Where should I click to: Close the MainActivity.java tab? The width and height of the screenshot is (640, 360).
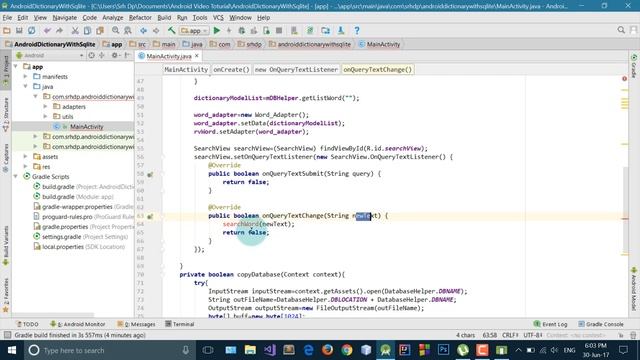tap(197, 56)
